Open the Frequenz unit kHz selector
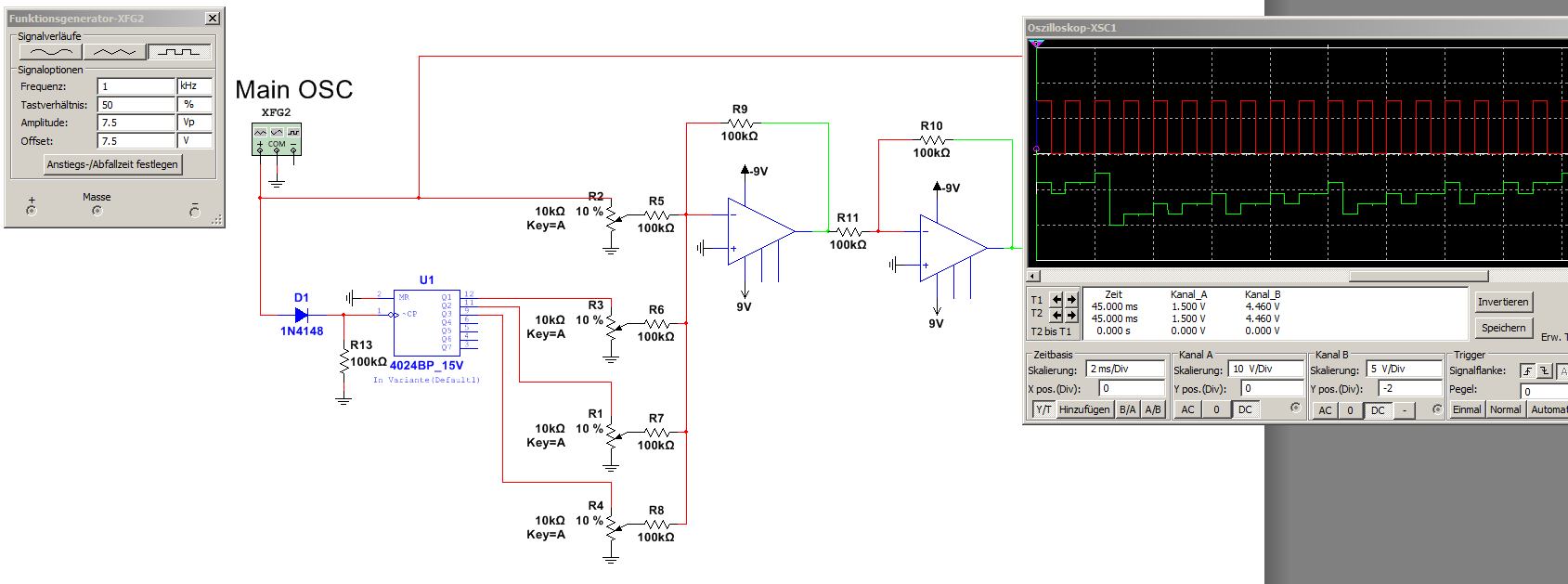Image resolution: width=1568 pixels, height=584 pixels. point(195,86)
